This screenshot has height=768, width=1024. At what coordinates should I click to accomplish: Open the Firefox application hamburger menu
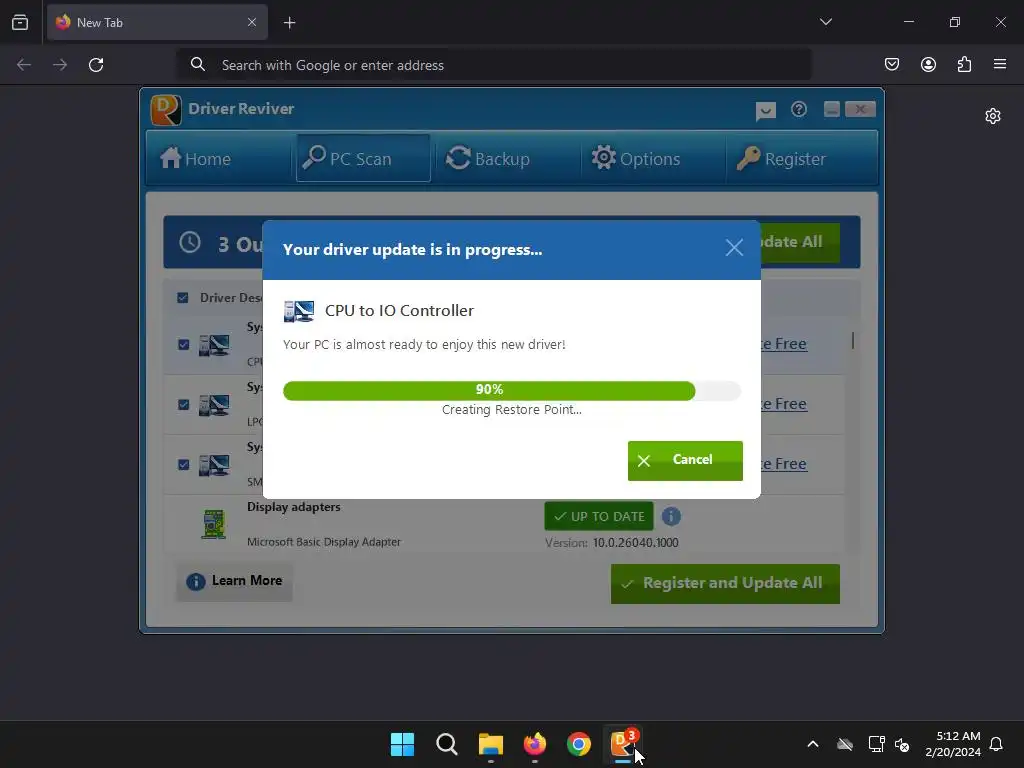[x=1000, y=64]
